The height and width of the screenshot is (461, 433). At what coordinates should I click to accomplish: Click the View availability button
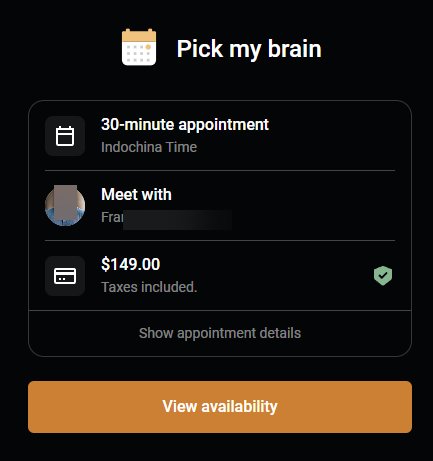click(x=220, y=407)
